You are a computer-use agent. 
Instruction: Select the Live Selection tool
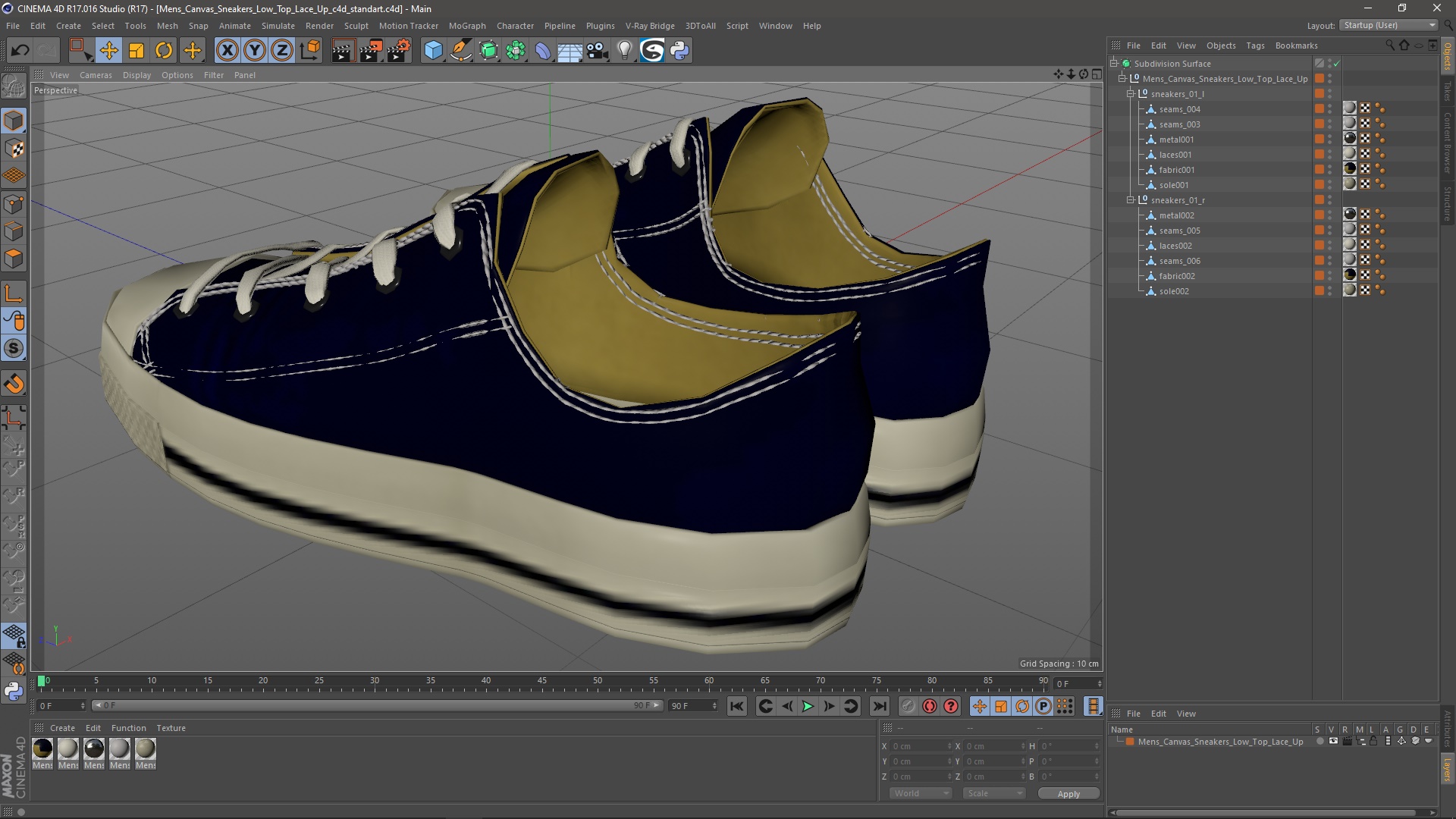pos(80,51)
